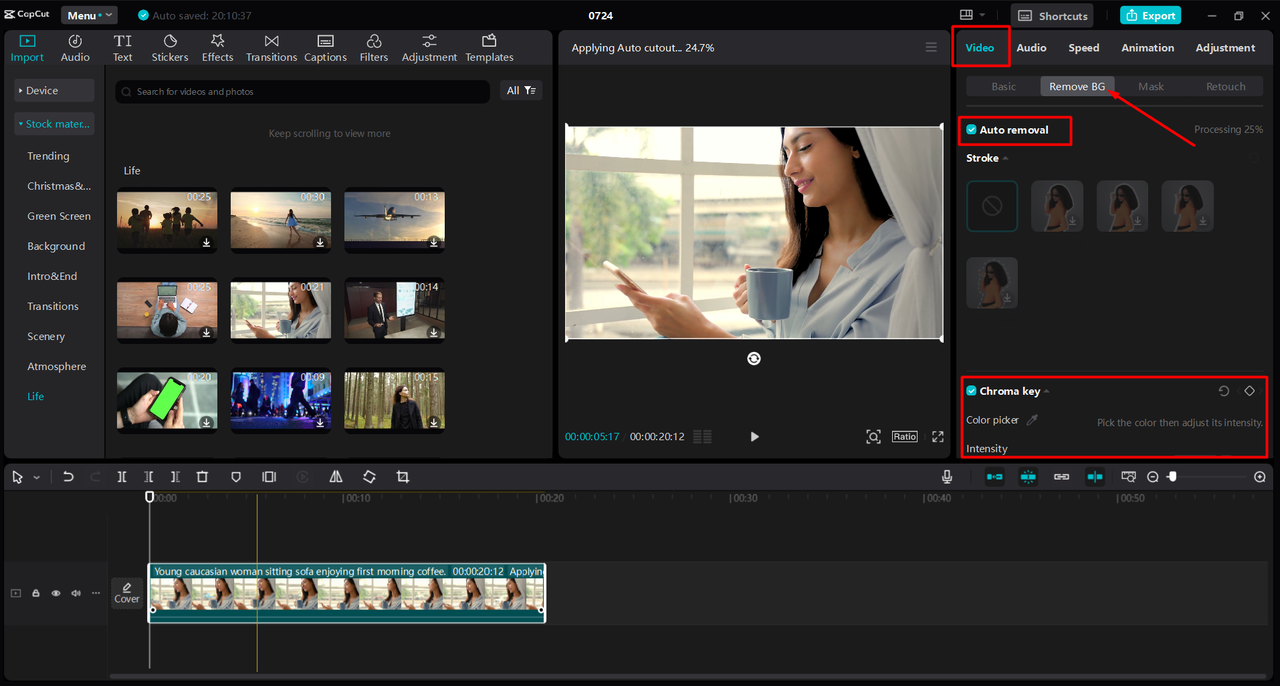The image size is (1280, 686).
Task: Open the Text tools tab
Action: [122, 48]
